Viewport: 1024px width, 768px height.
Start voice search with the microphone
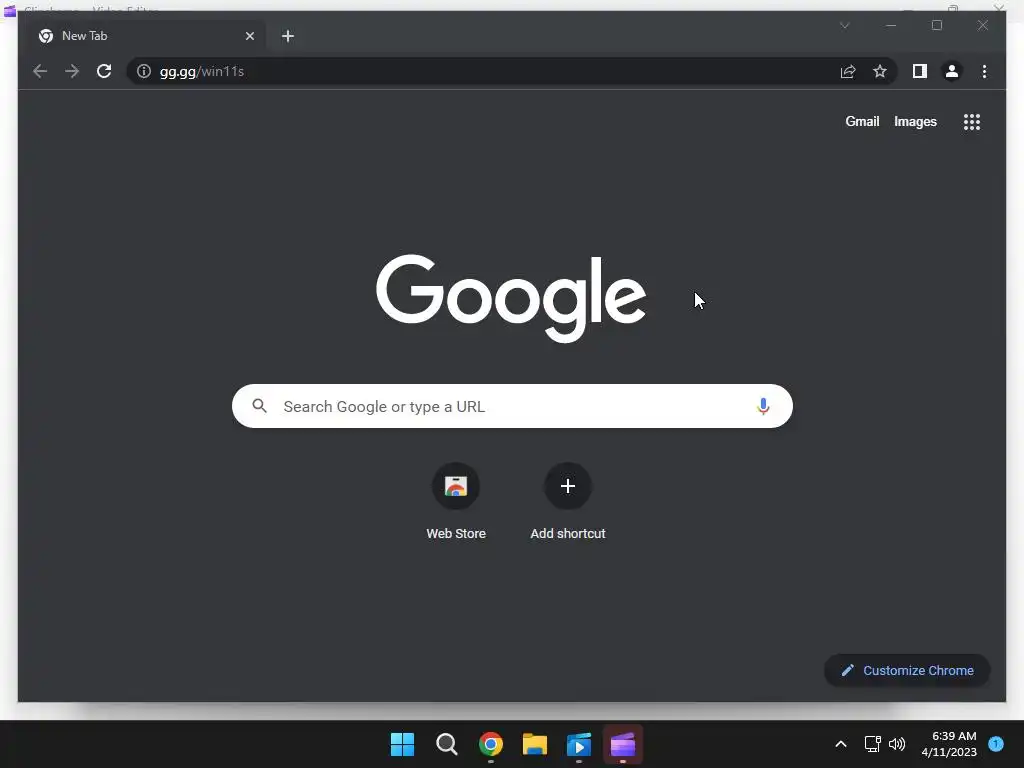[x=763, y=406]
